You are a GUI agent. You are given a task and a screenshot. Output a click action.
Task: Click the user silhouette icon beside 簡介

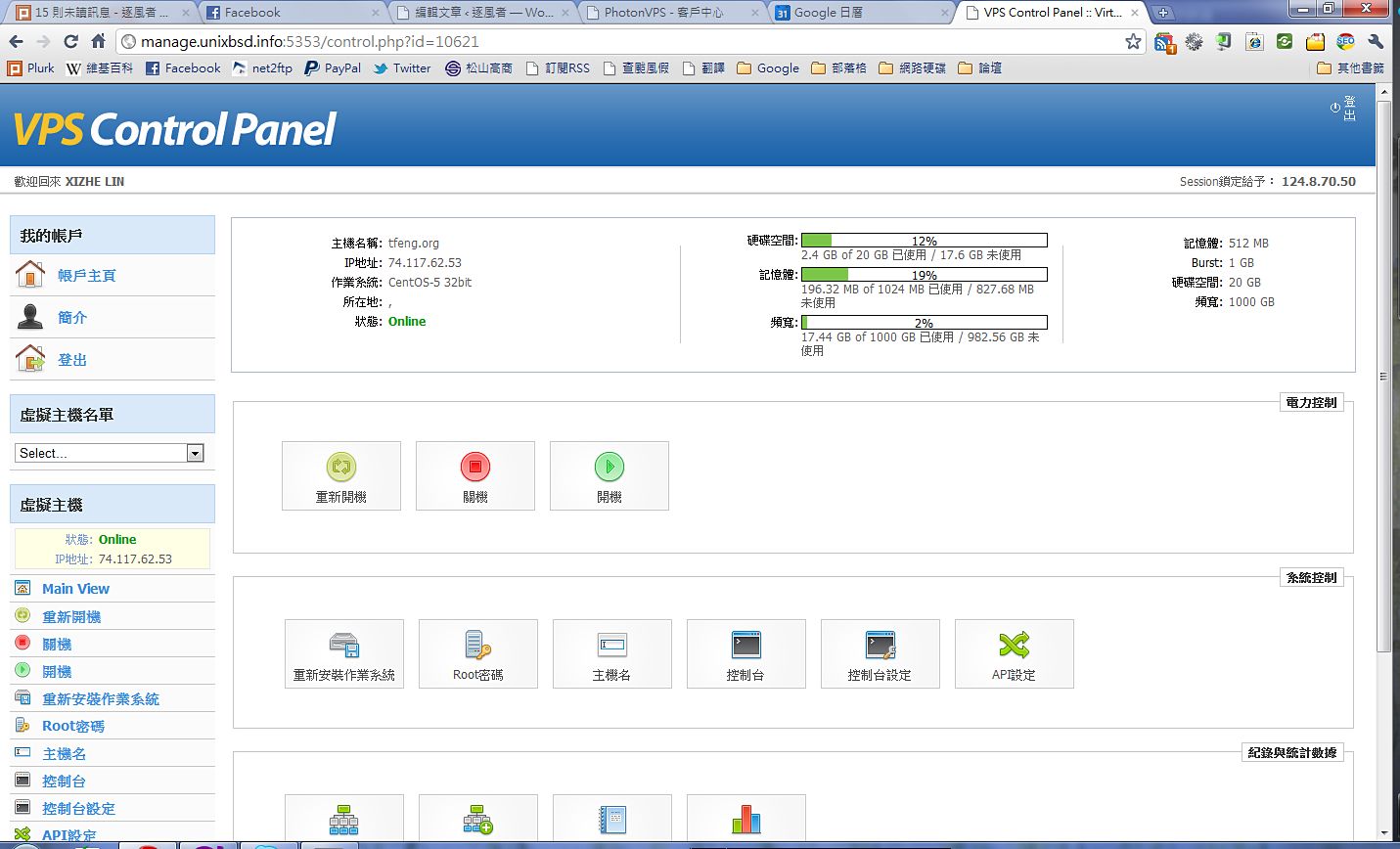click(30, 317)
